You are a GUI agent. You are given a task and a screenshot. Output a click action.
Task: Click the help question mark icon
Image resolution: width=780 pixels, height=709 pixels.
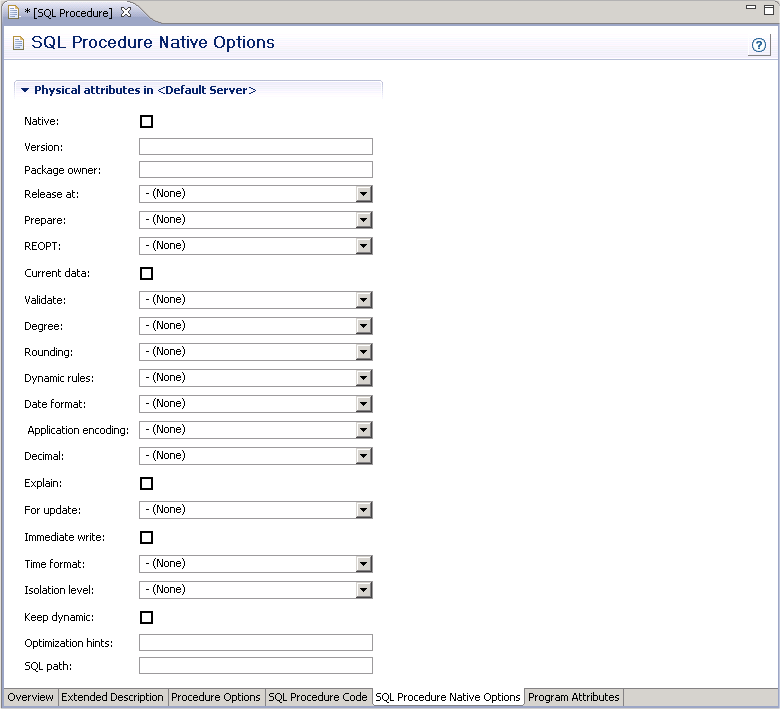coord(759,46)
